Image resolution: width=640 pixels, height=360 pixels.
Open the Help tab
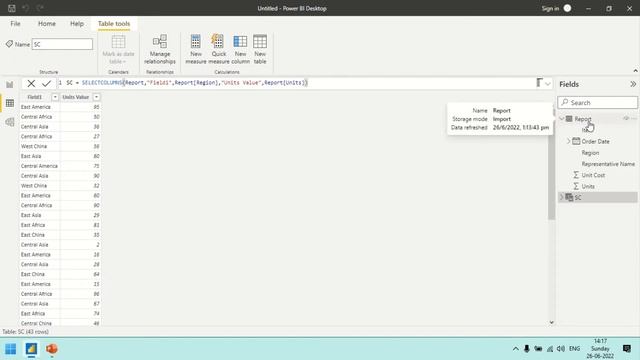point(77,24)
